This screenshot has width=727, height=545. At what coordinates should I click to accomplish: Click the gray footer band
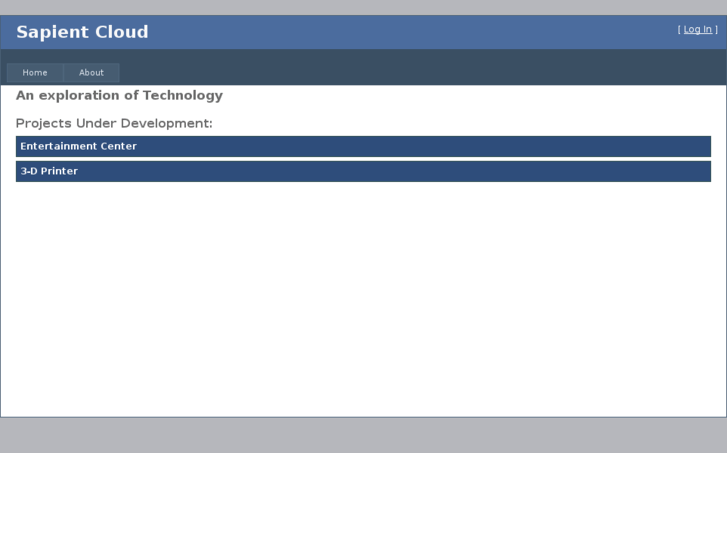[x=363, y=435]
